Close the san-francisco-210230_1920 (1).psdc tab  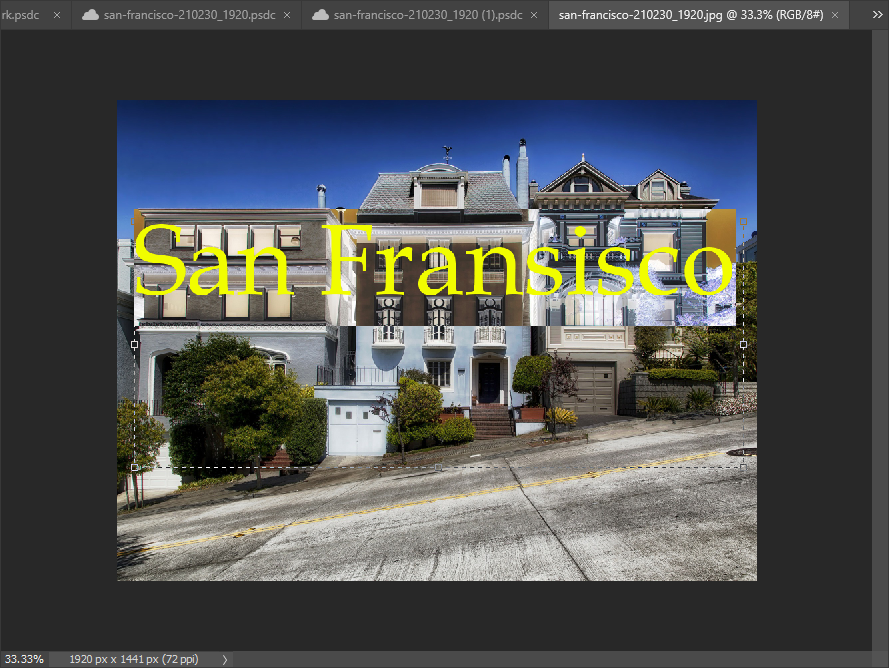534,15
